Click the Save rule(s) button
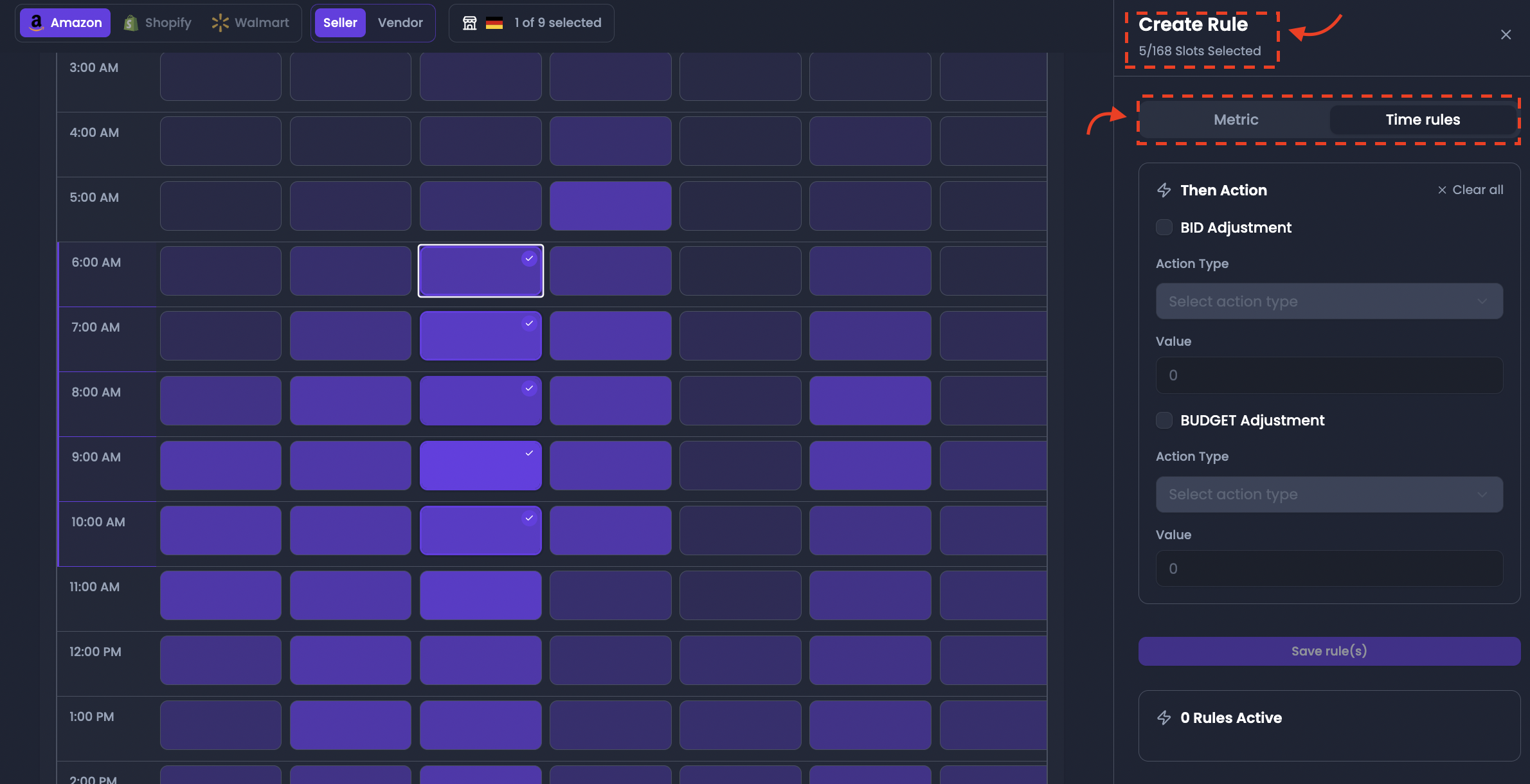The height and width of the screenshot is (784, 1530). click(x=1329, y=651)
